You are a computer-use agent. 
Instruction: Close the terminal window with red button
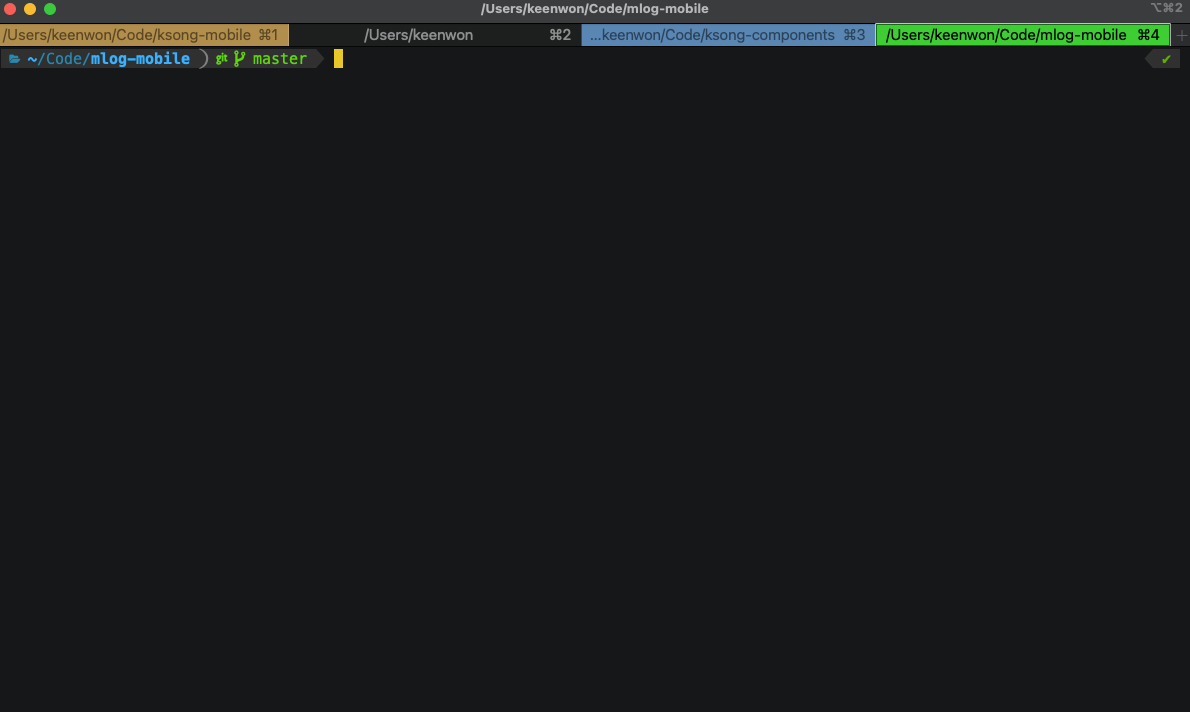(x=10, y=9)
